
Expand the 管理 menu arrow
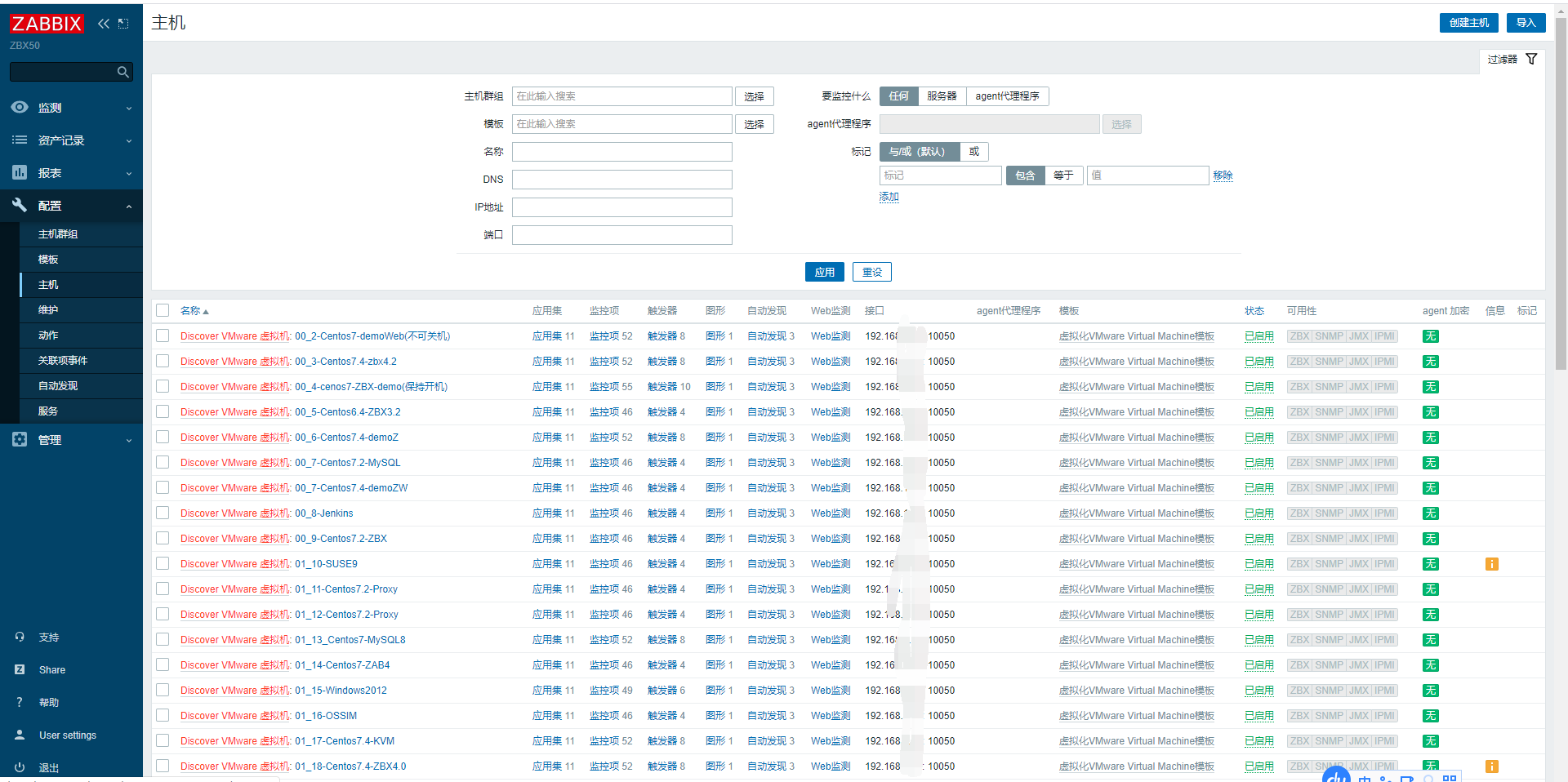click(x=129, y=441)
